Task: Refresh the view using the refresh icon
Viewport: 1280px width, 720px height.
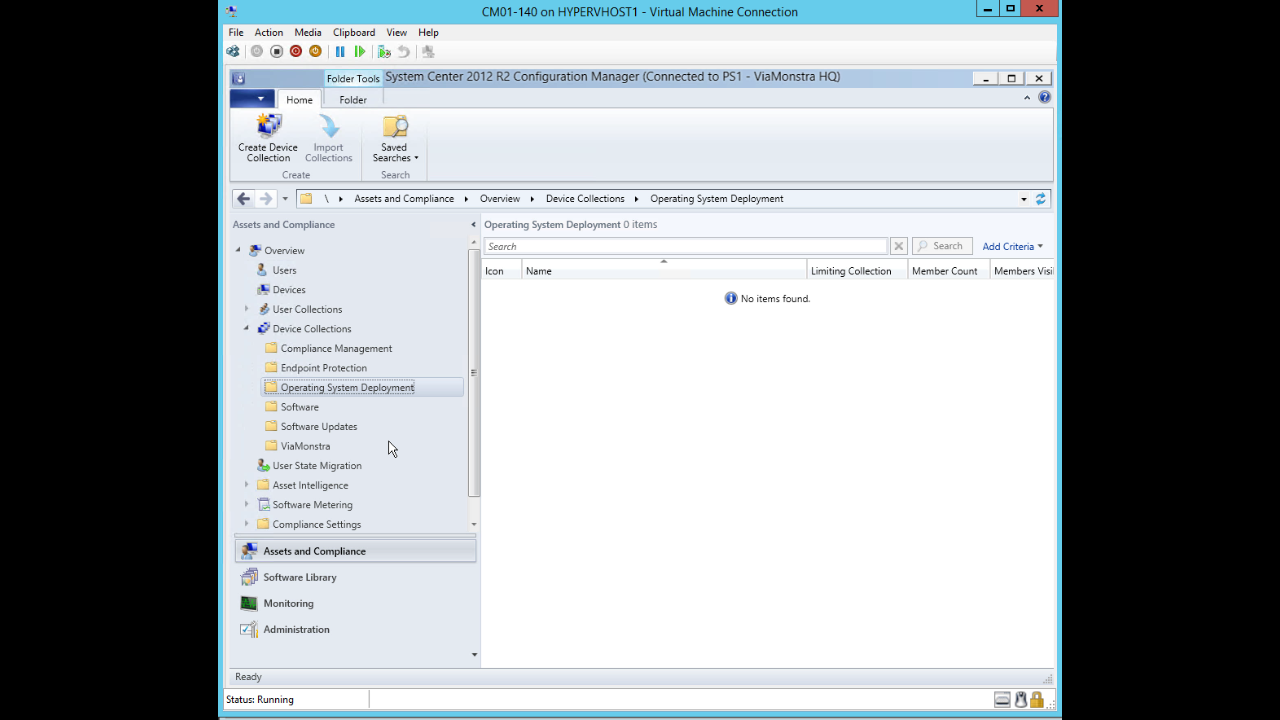Action: pos(1041,199)
